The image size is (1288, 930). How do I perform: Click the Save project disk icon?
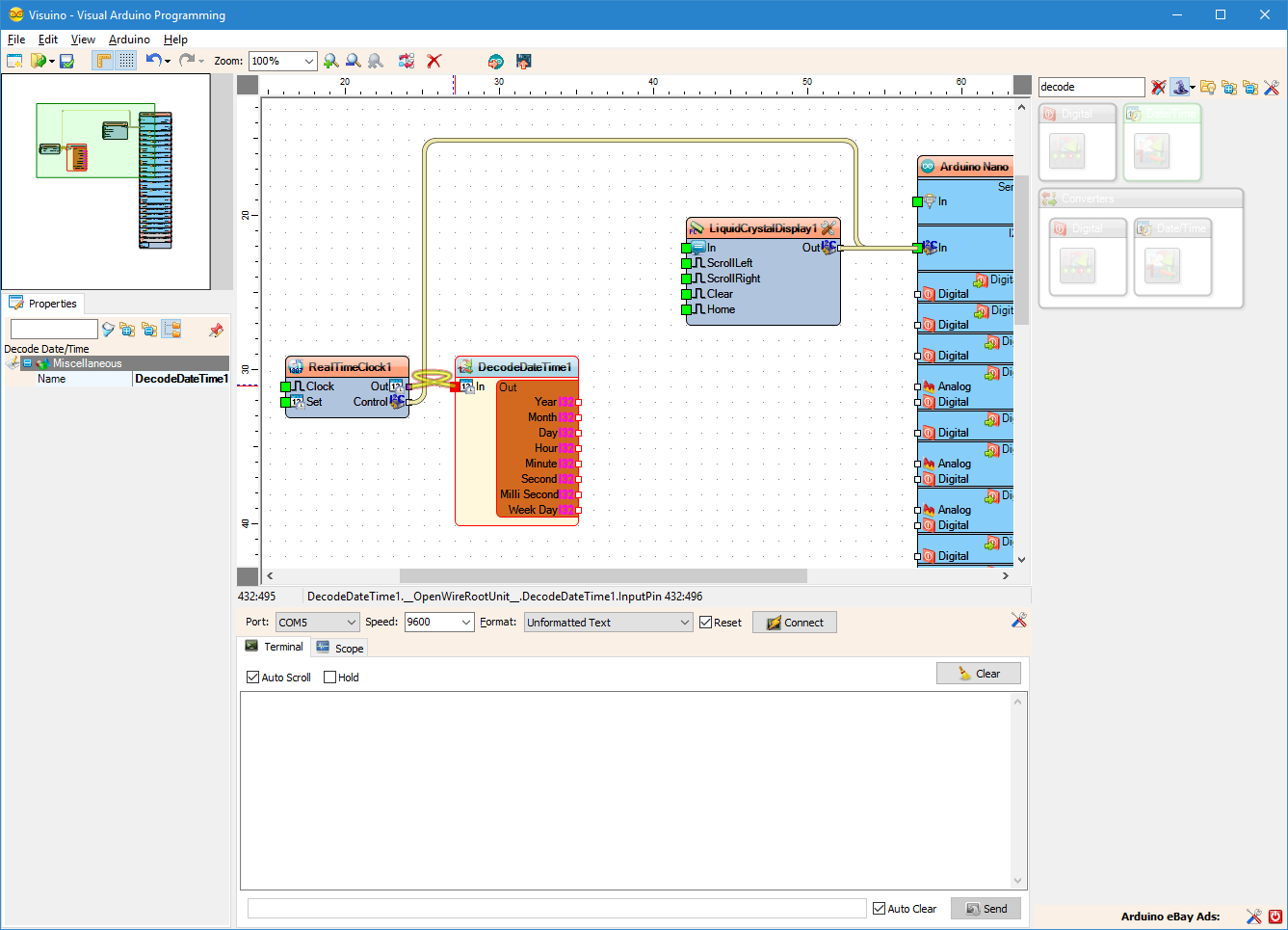coord(67,61)
